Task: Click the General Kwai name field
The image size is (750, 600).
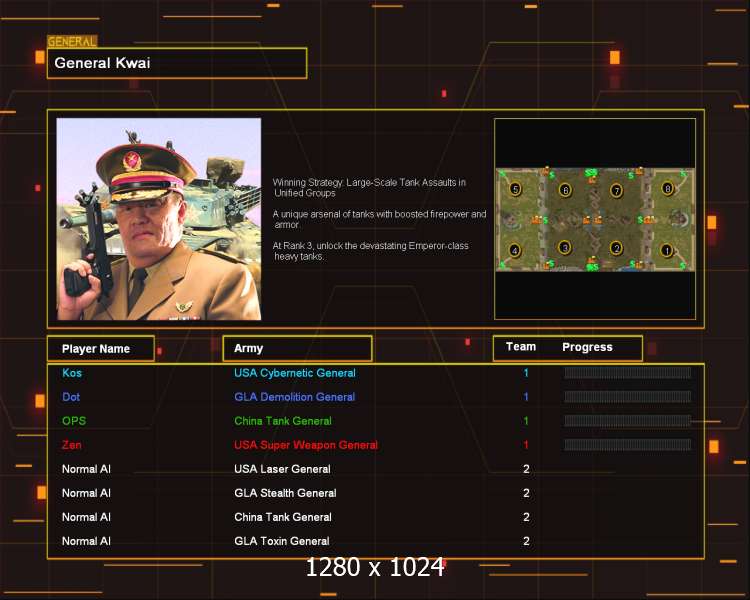Action: [177, 63]
